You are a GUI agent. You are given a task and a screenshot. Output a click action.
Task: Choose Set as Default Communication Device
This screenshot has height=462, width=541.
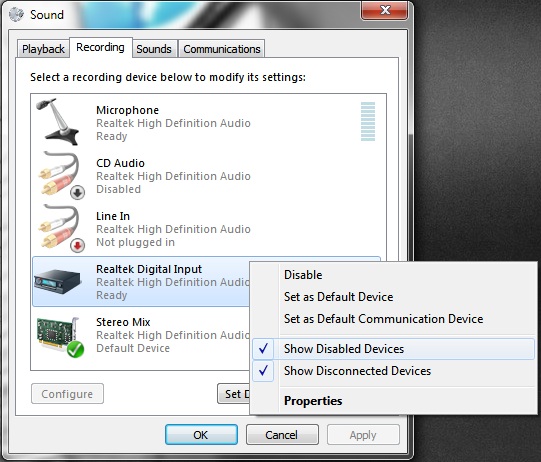pos(383,319)
